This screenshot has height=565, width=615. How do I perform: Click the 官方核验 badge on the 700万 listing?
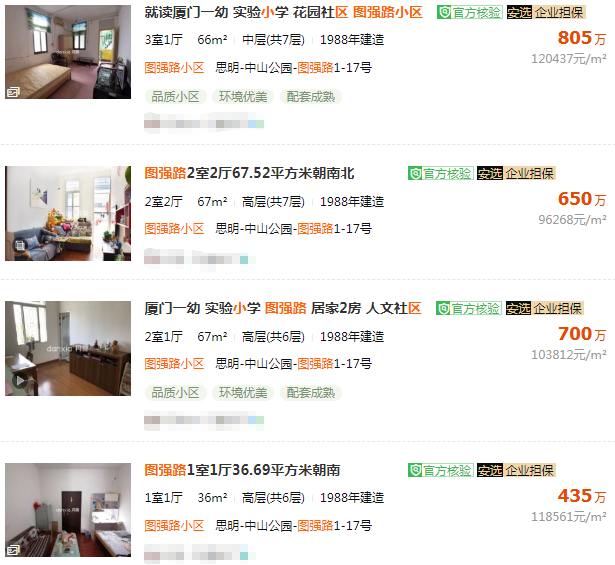click(x=469, y=308)
